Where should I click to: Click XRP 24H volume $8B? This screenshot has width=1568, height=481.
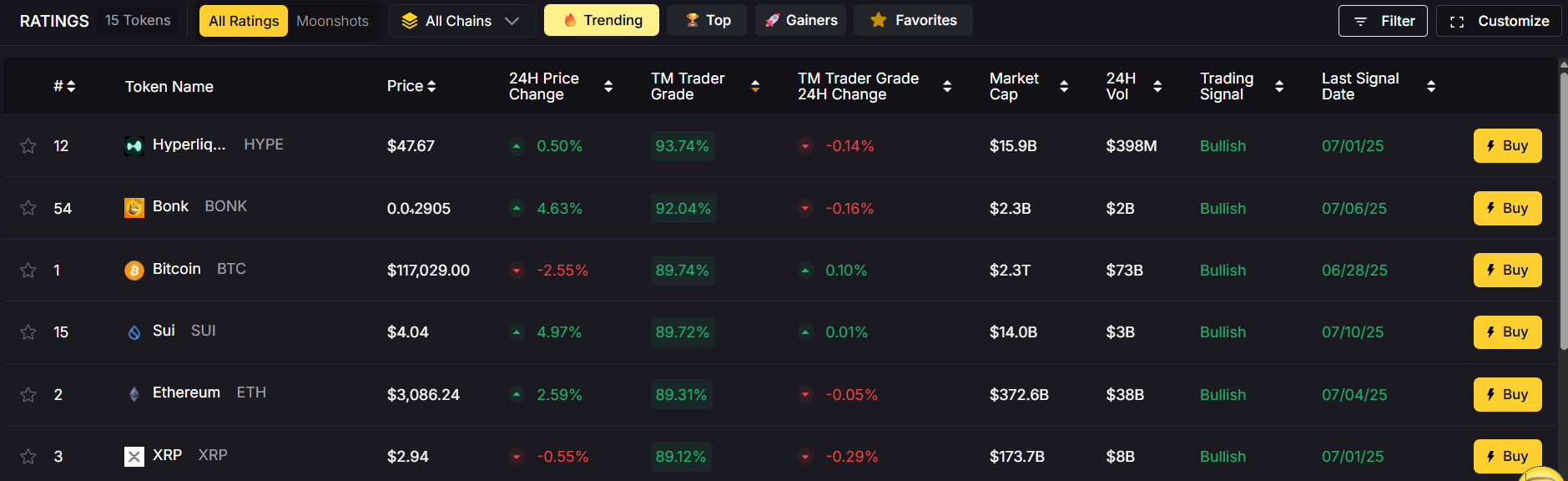[x=1120, y=457]
